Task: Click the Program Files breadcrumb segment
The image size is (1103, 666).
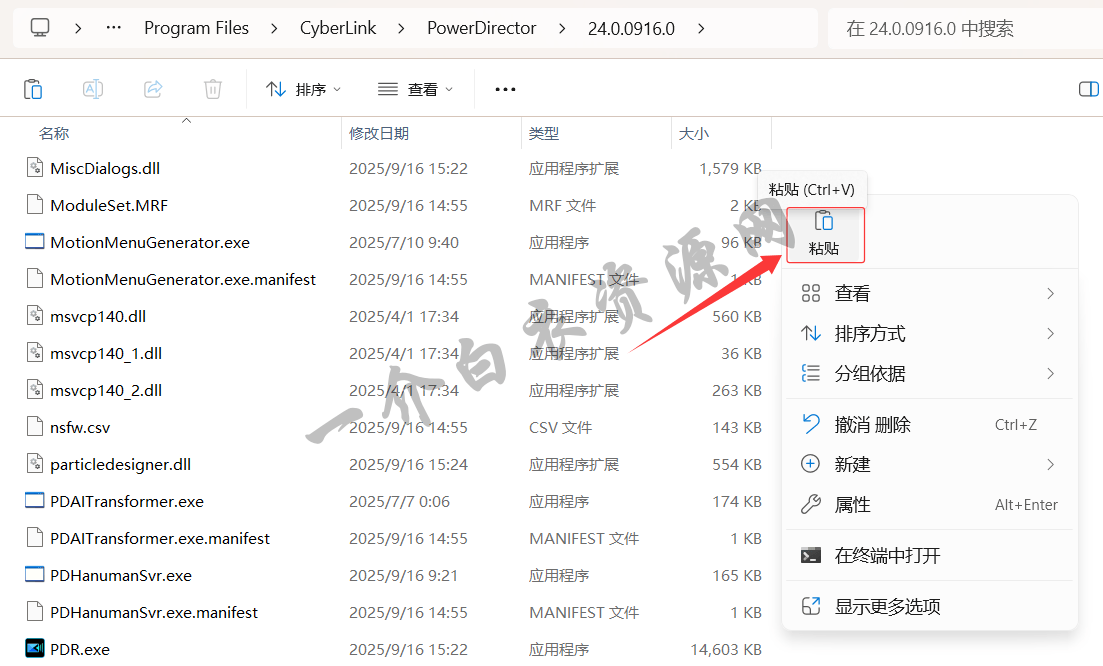Action: click(196, 28)
